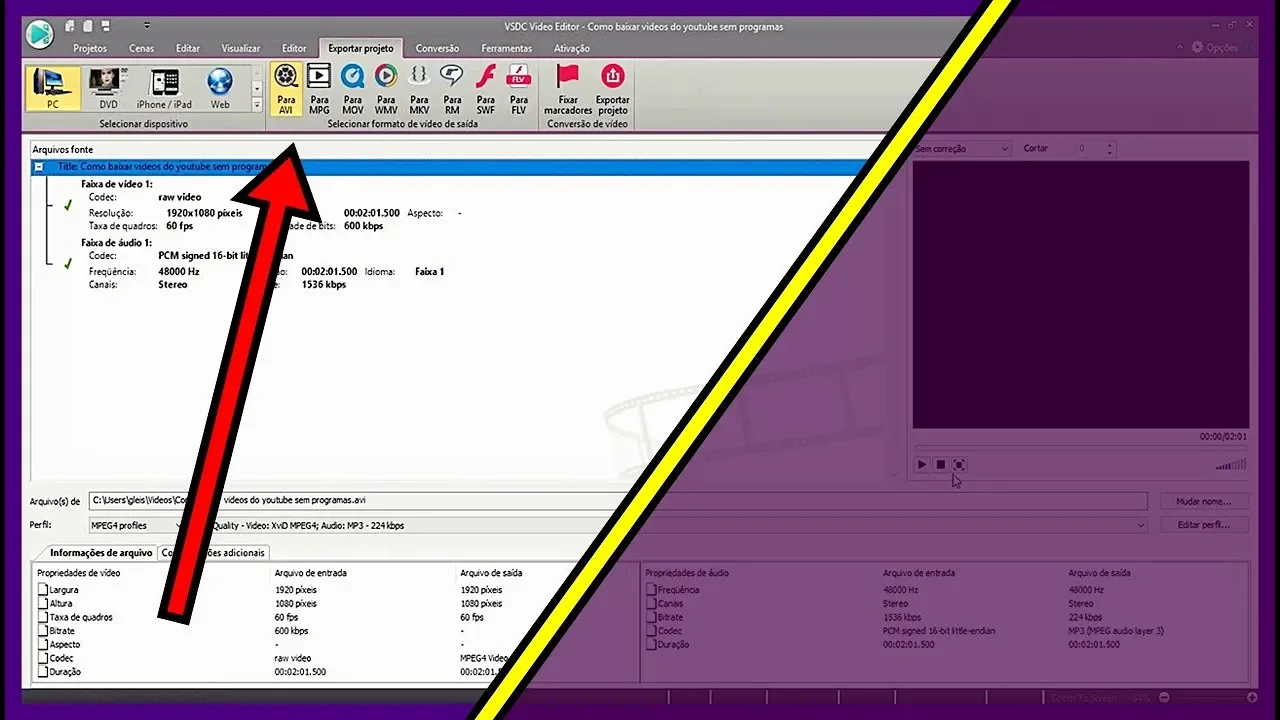
Task: Select the Para FLV output format
Action: pyautogui.click(x=519, y=89)
